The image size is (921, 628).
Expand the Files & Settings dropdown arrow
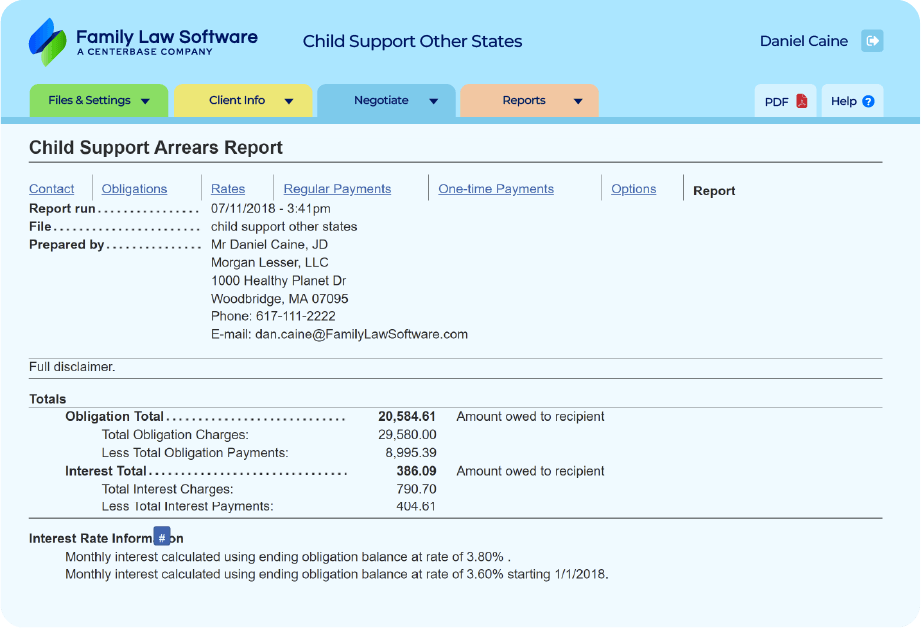(x=145, y=101)
